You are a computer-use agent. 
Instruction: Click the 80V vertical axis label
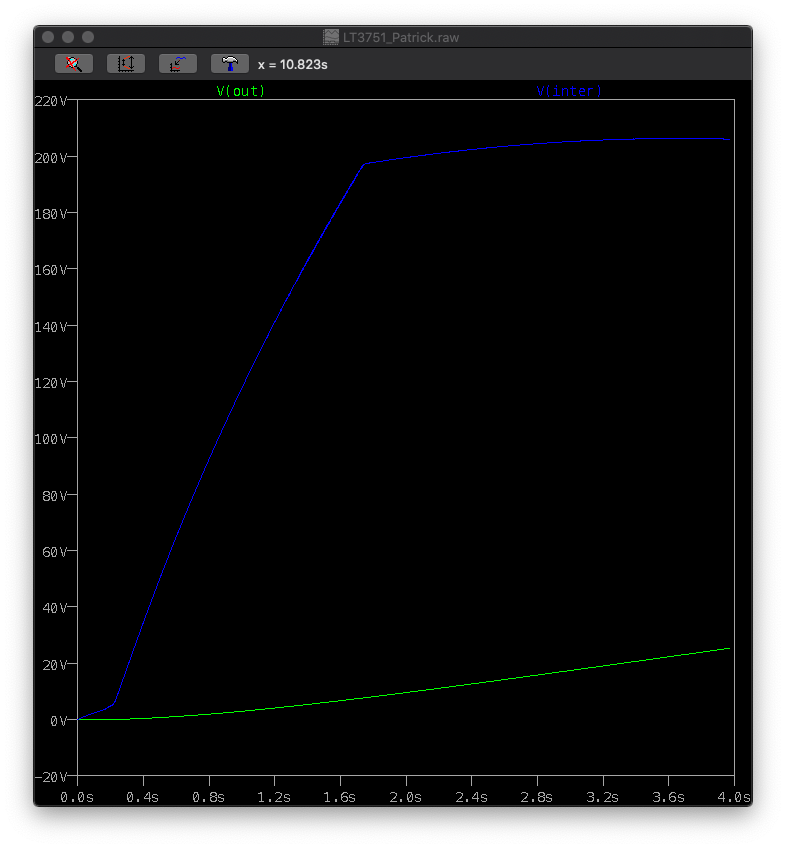coord(55,495)
